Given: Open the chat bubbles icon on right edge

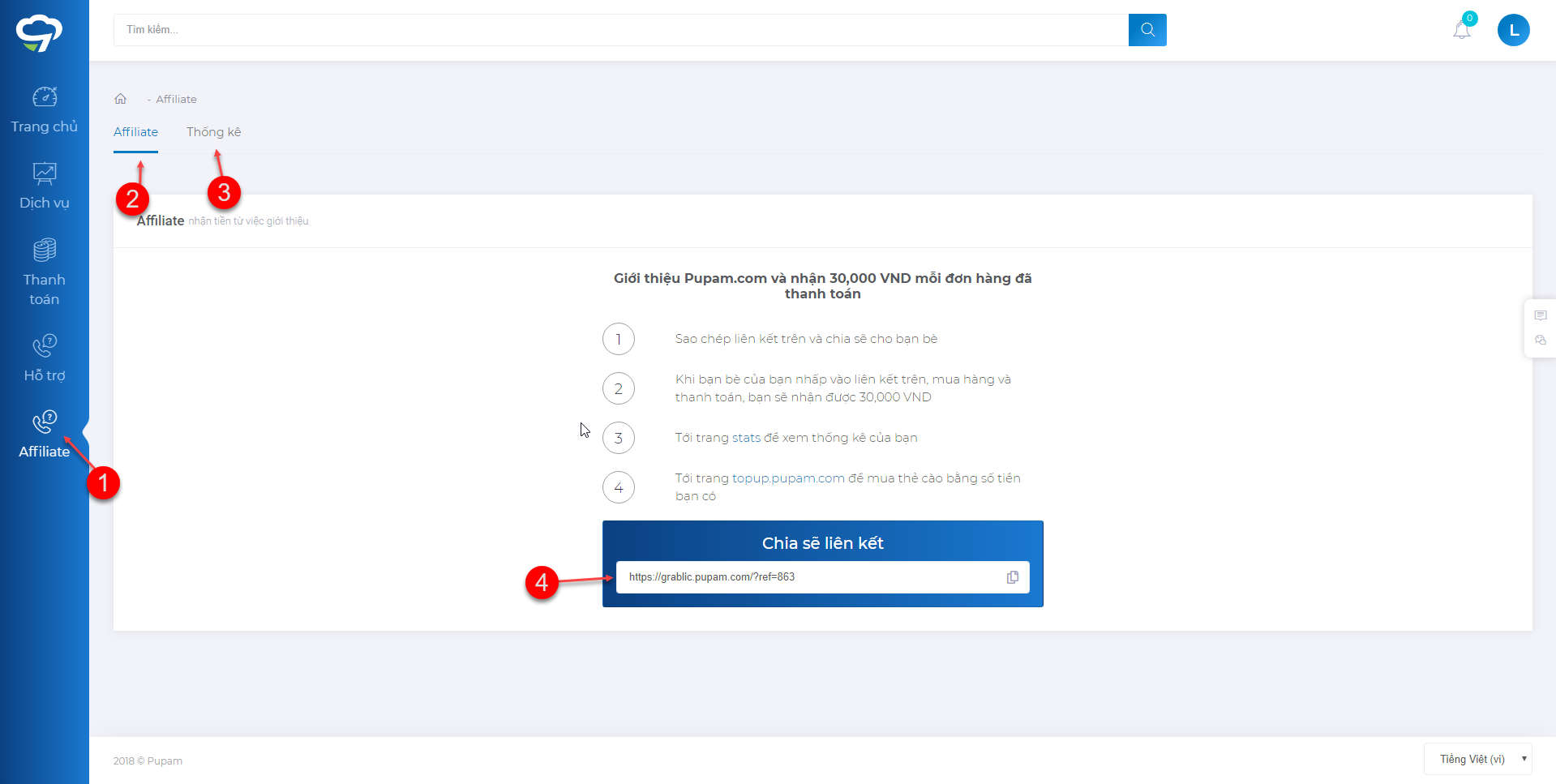Looking at the screenshot, I should coord(1541,341).
